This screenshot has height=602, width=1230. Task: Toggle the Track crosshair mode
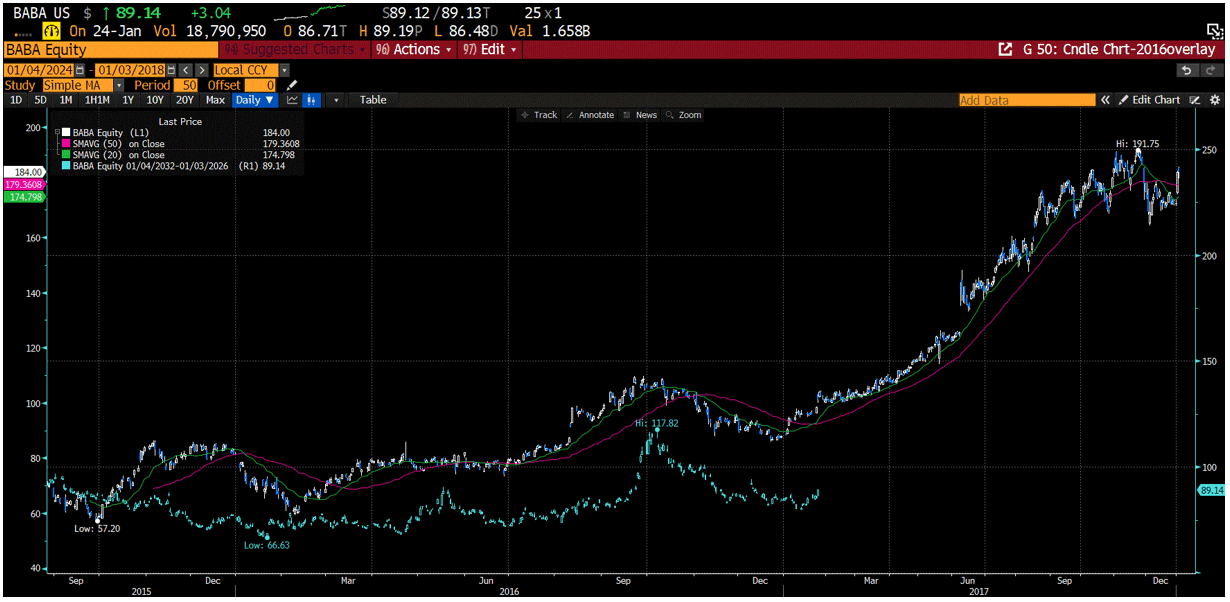click(x=539, y=115)
